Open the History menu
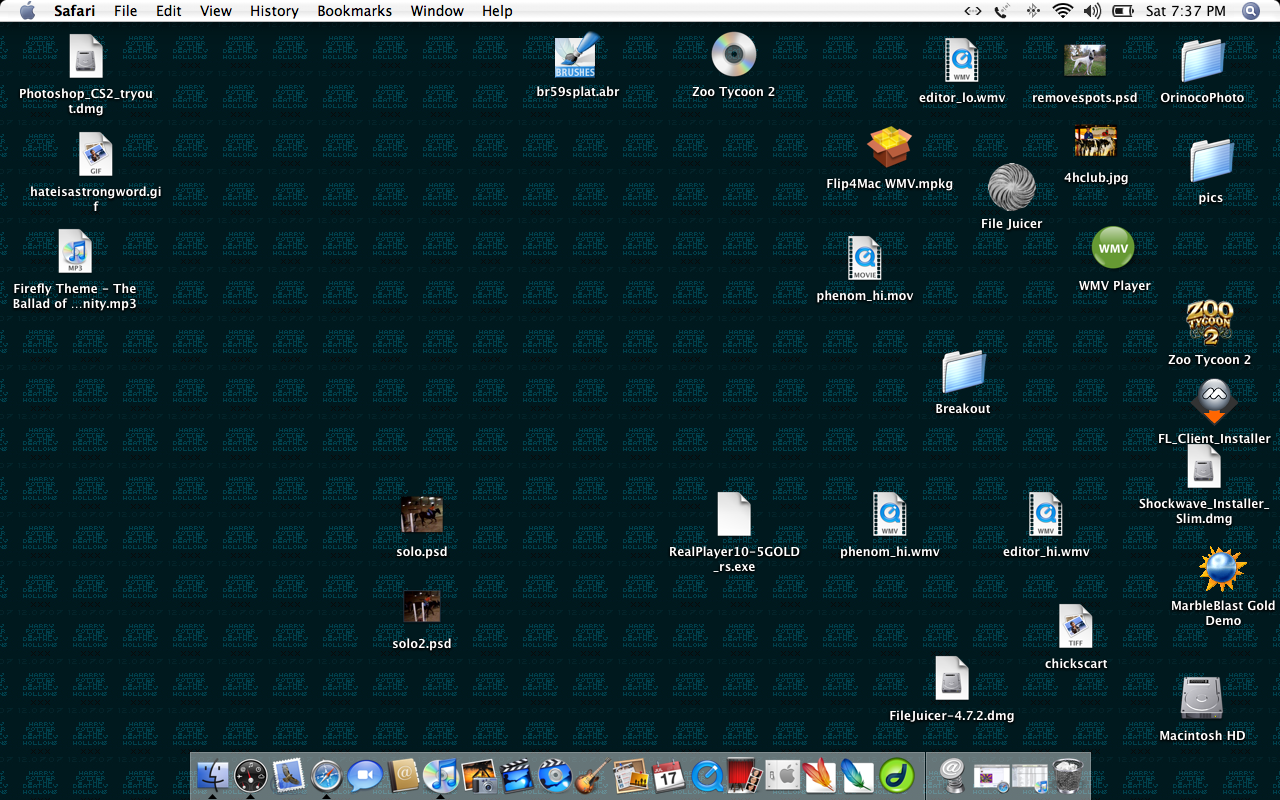The width and height of the screenshot is (1280, 800). [274, 11]
